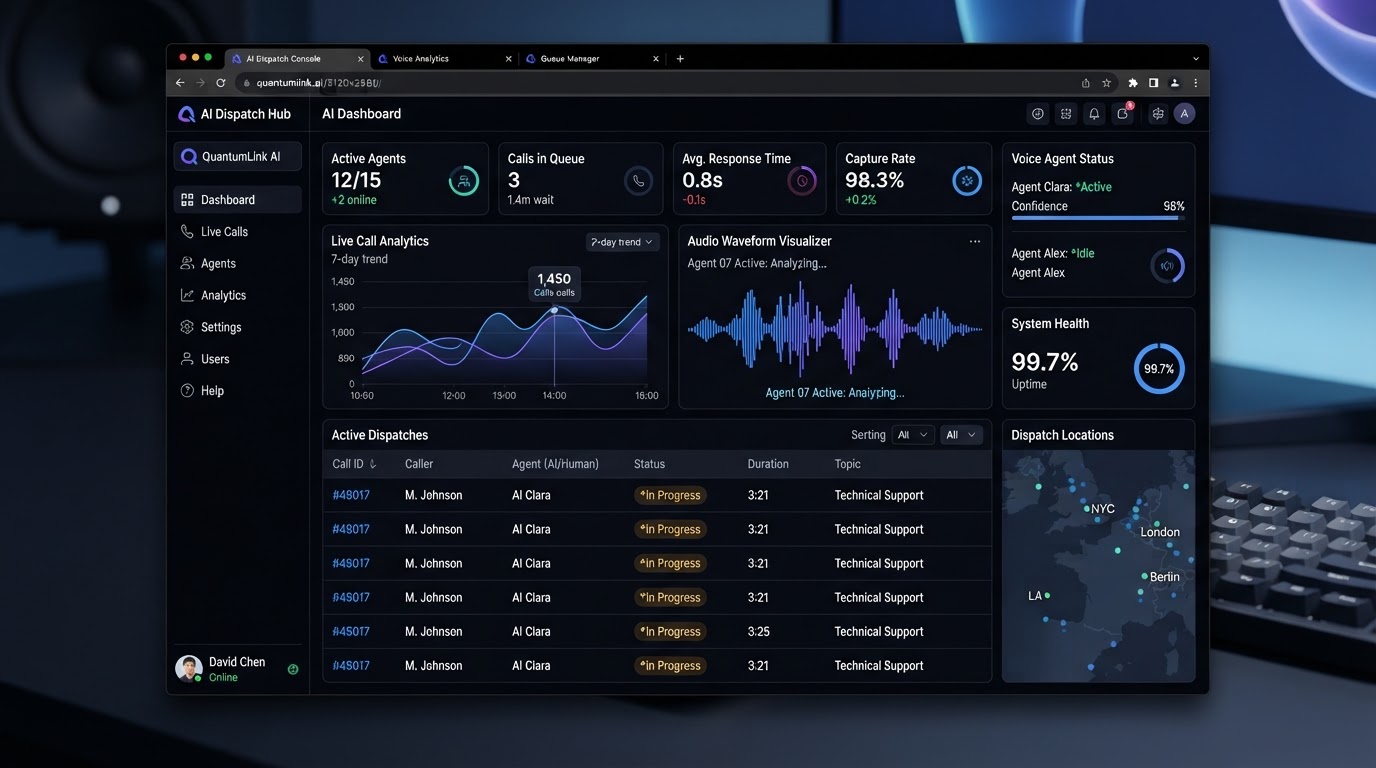
Task: Open the grid apps icon in header
Action: coord(1066,114)
